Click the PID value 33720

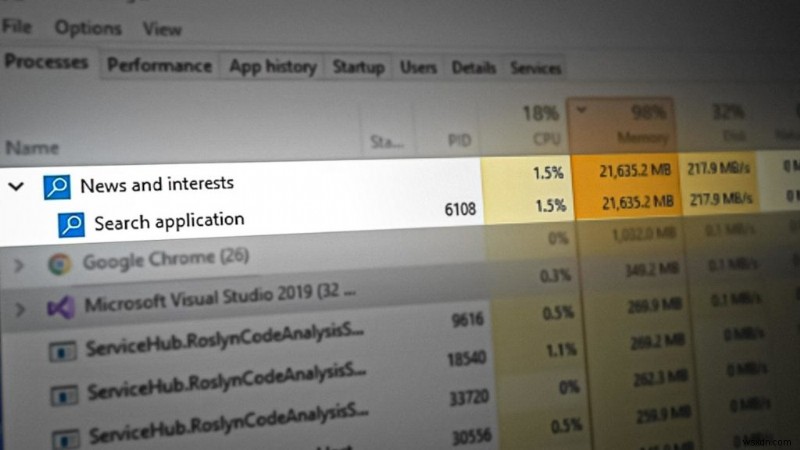[469, 397]
